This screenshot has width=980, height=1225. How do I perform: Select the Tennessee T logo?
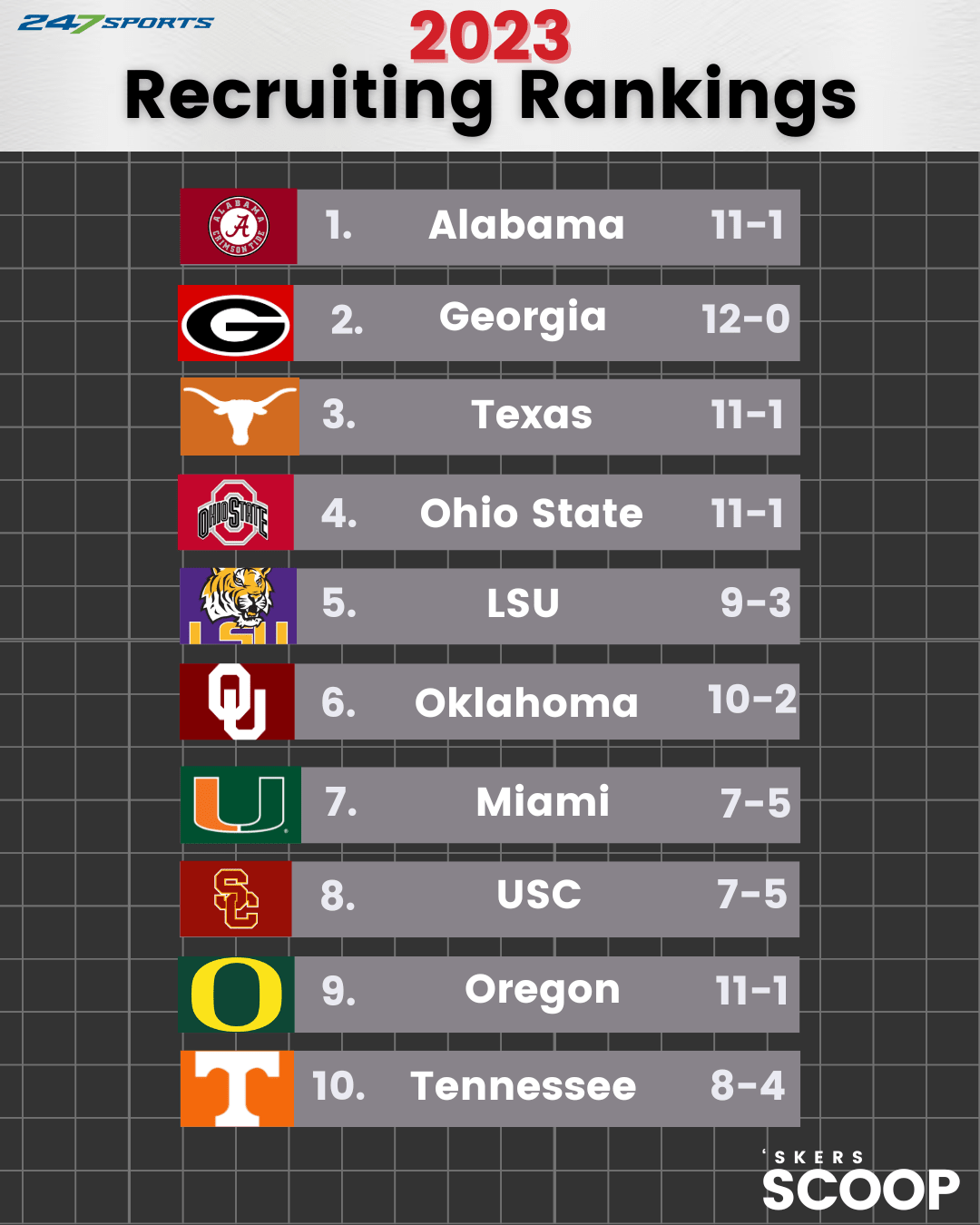pyautogui.click(x=237, y=1088)
